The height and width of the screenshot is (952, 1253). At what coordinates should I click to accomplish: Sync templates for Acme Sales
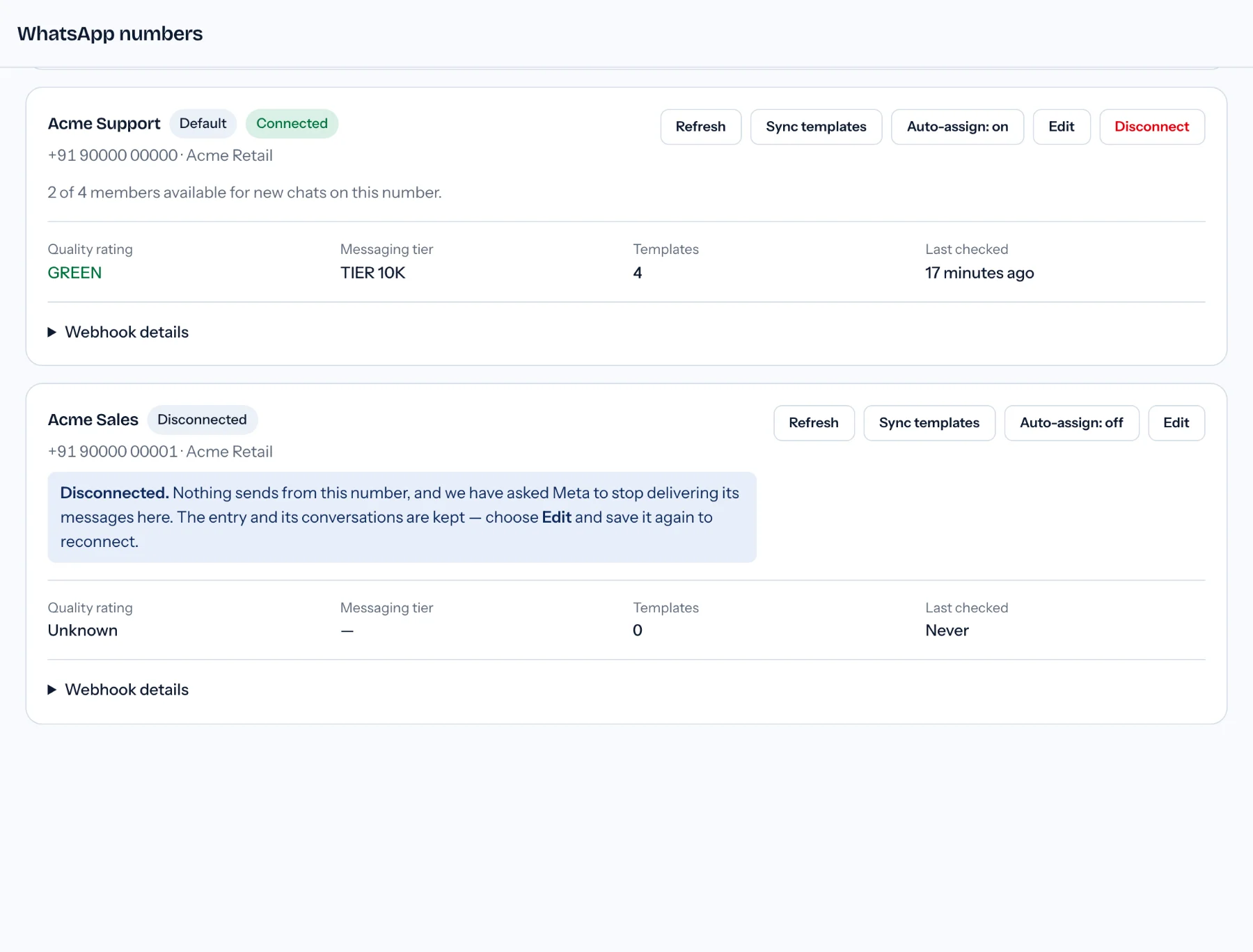(x=929, y=423)
